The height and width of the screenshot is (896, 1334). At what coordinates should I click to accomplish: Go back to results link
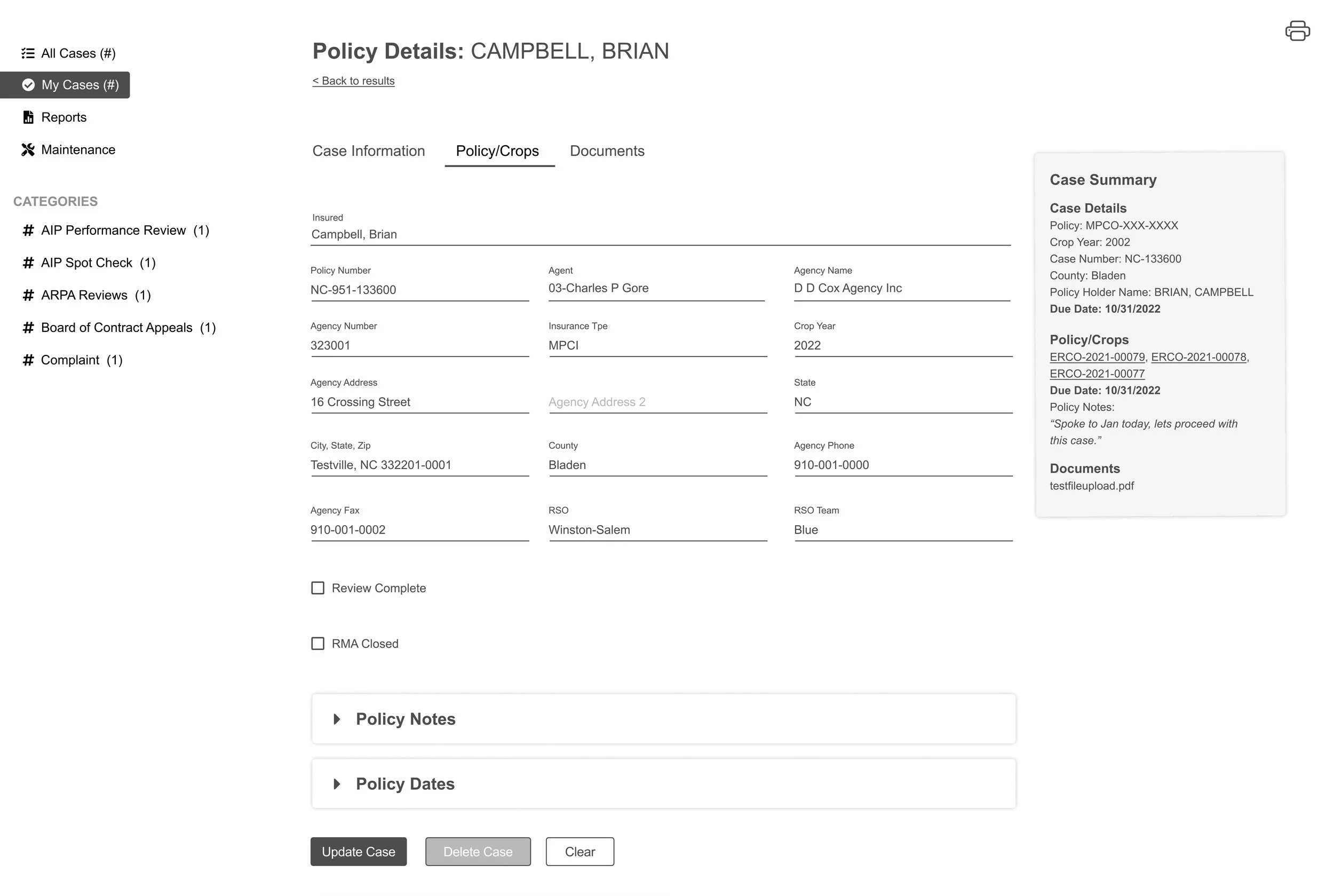click(x=353, y=81)
